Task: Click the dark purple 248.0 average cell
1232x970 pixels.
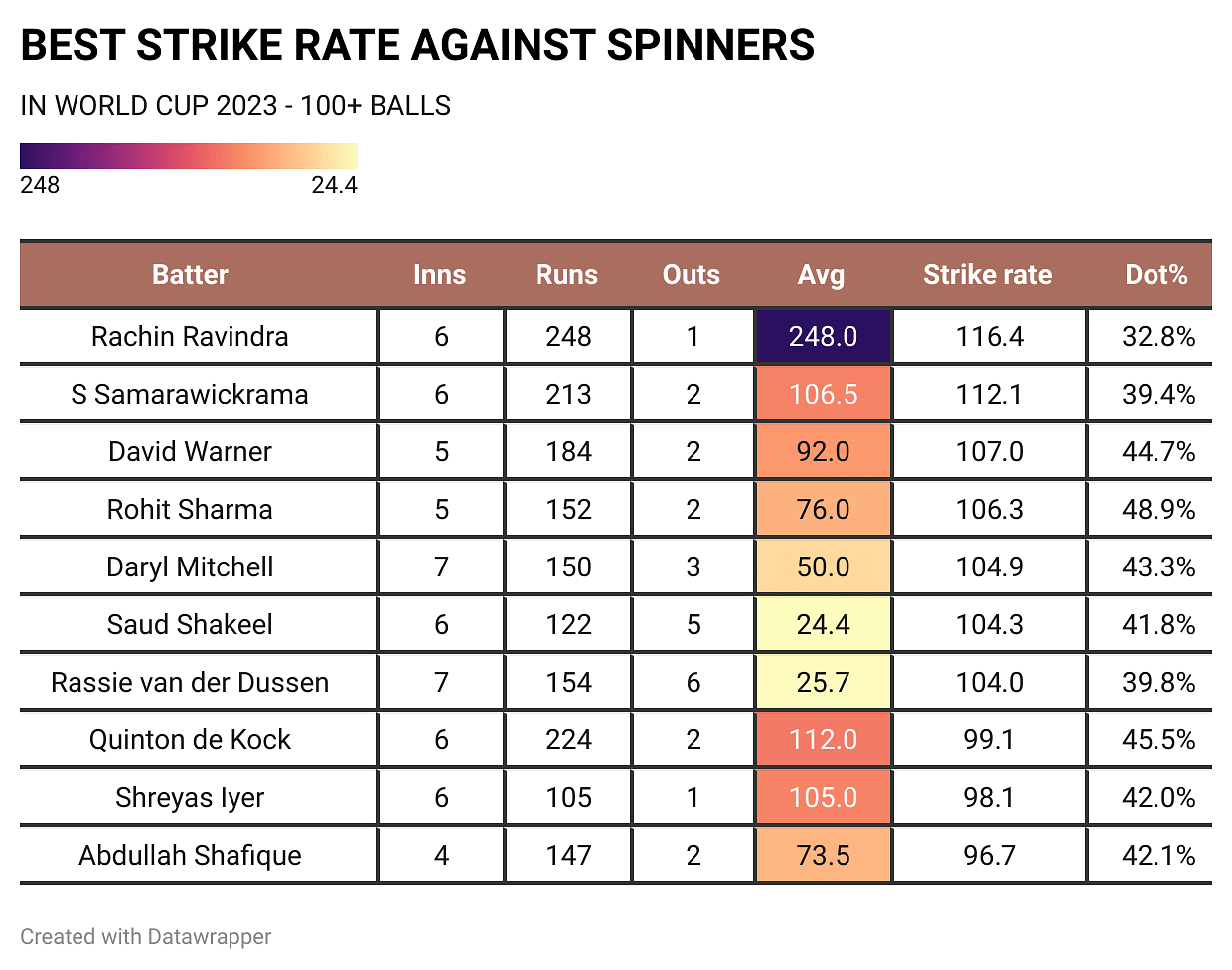Action: click(823, 337)
